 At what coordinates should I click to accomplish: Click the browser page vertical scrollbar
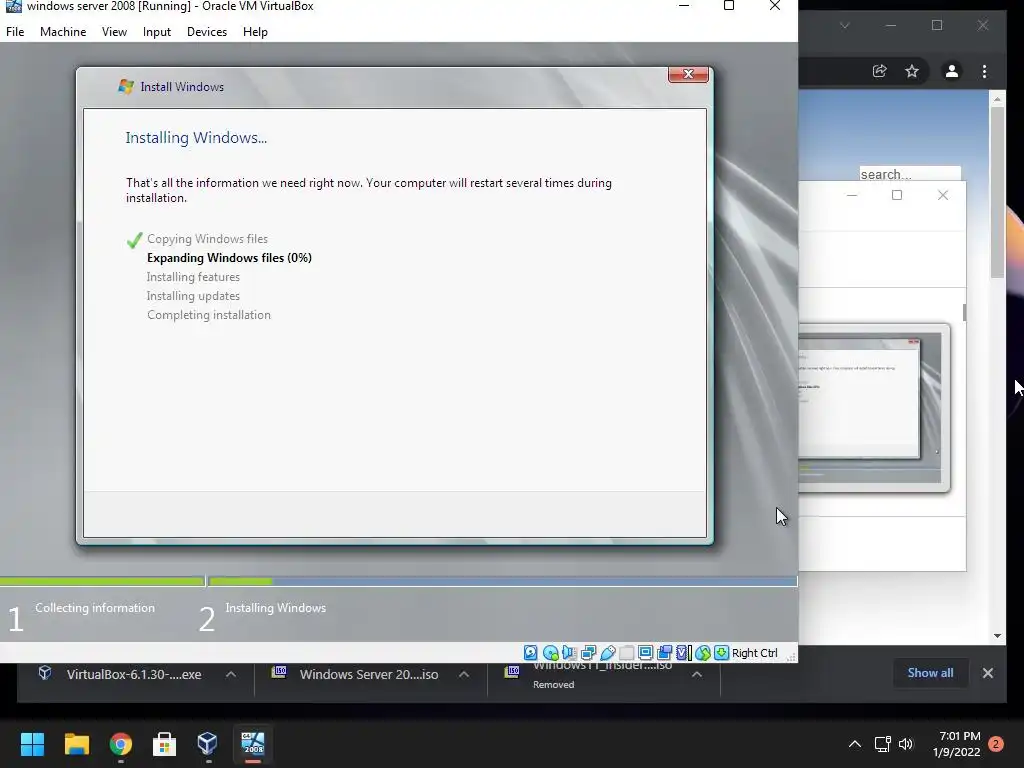(x=997, y=193)
